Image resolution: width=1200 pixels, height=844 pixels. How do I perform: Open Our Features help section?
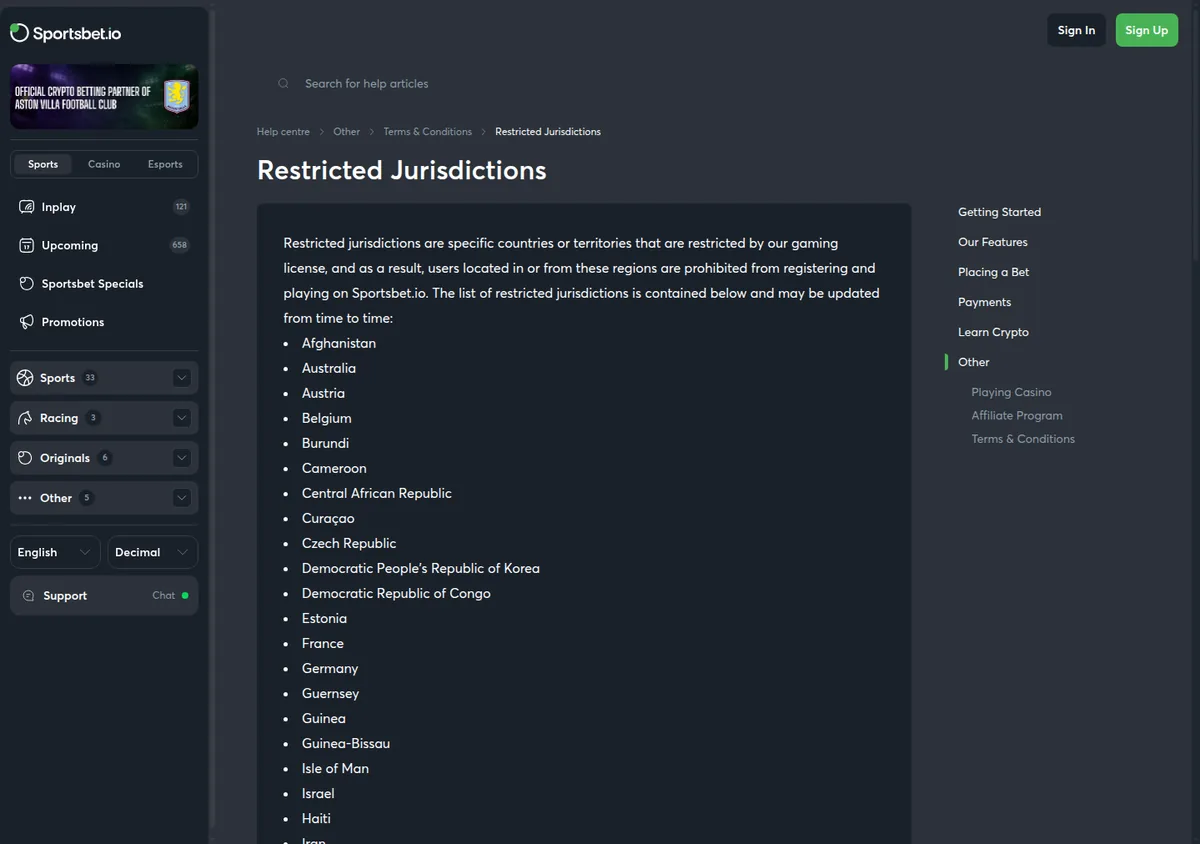[992, 242]
